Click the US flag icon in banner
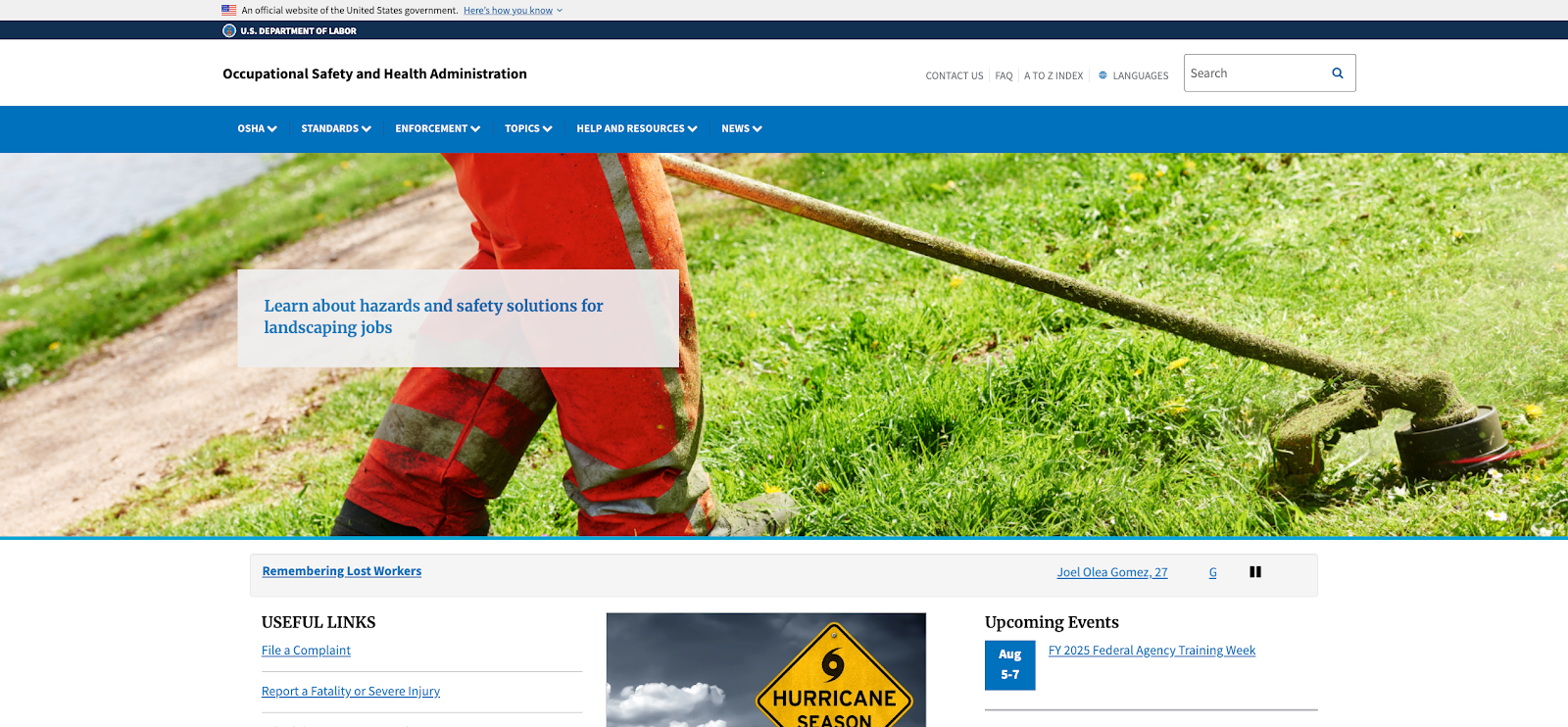The image size is (1568, 727). pyautogui.click(x=229, y=10)
